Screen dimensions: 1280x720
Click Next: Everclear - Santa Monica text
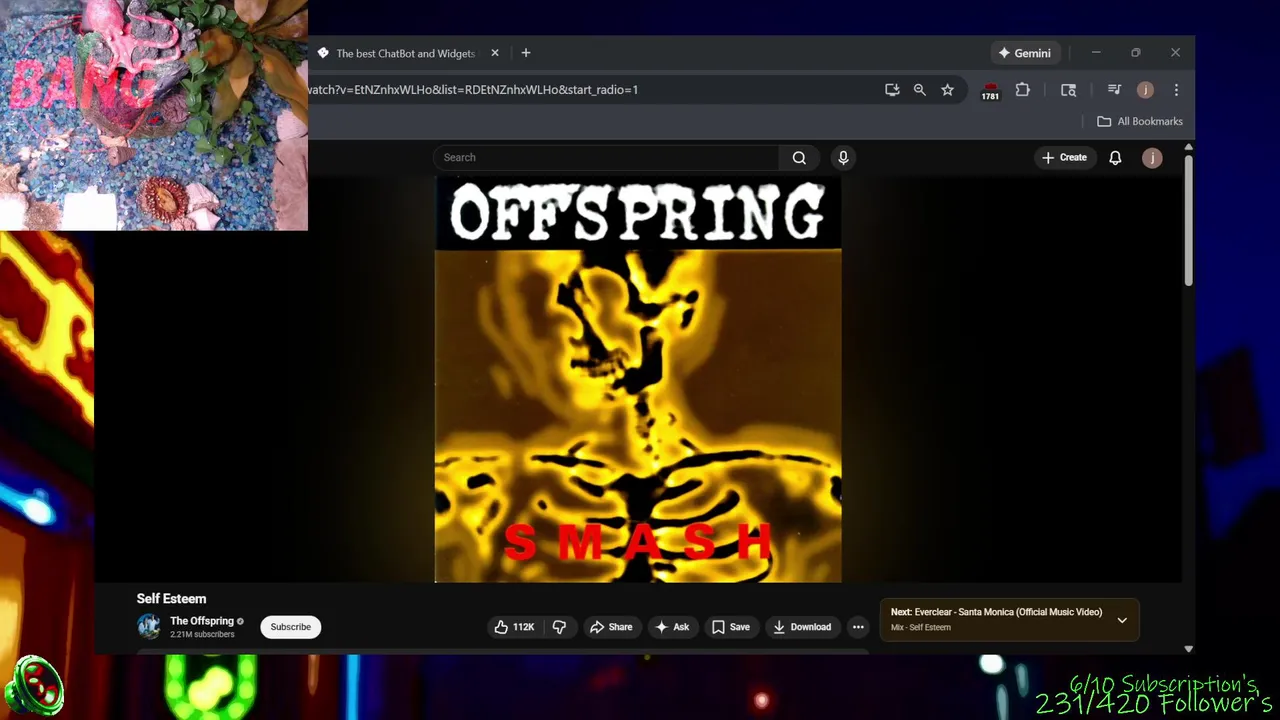pyautogui.click(x=996, y=612)
